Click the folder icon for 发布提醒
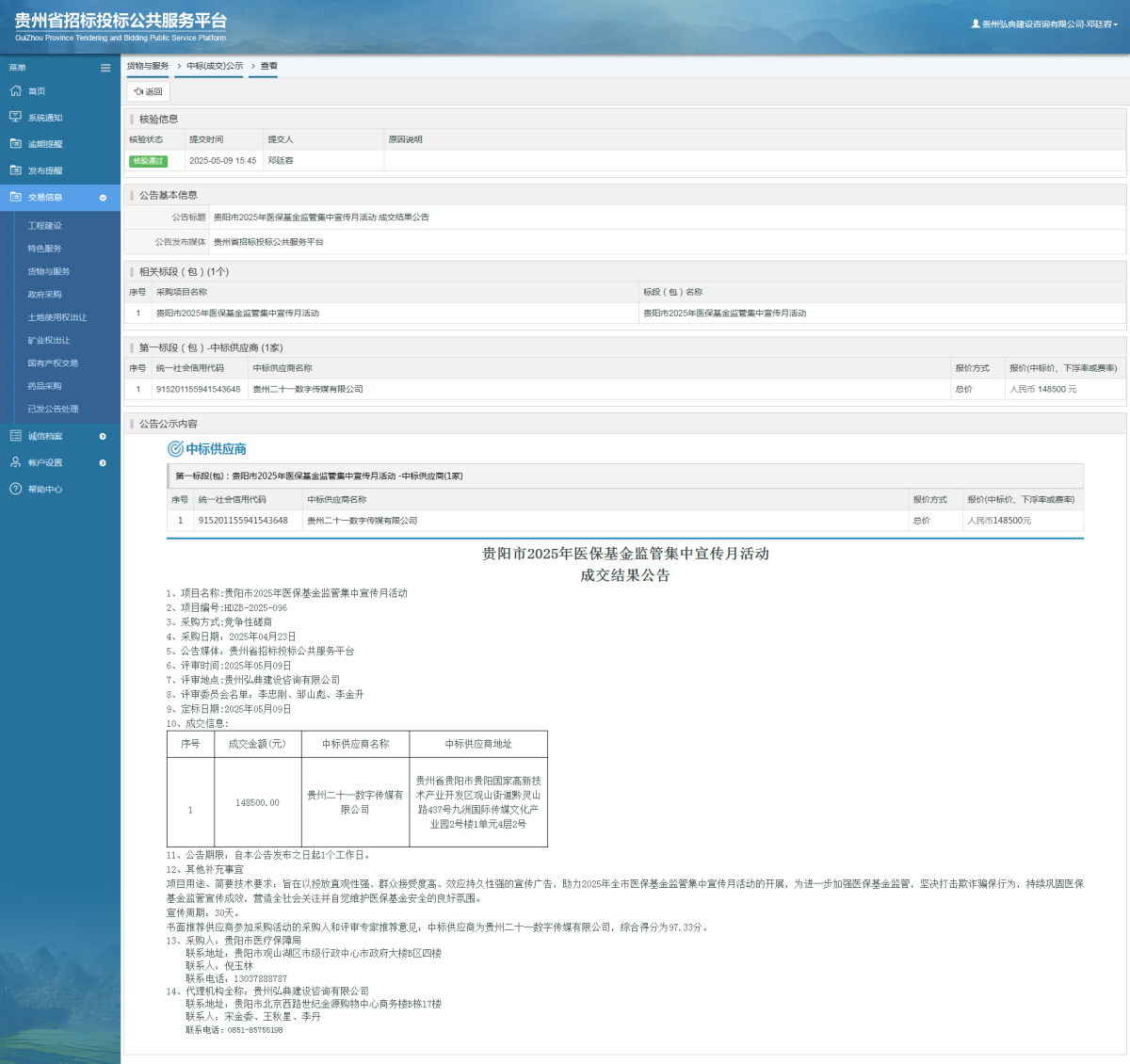Viewport: 1130px width, 1064px height. tap(15, 170)
